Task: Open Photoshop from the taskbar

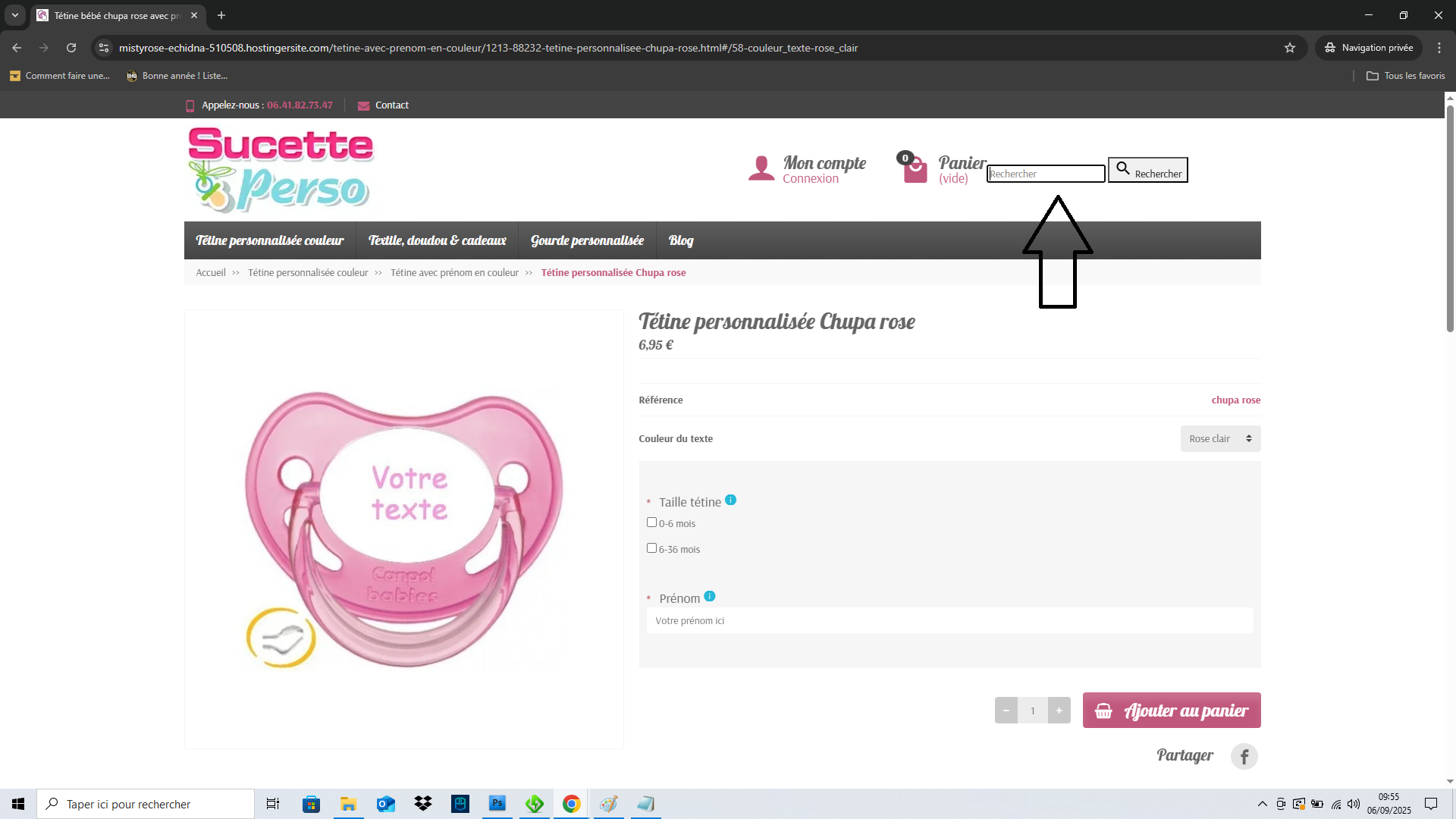Action: pos(497,804)
